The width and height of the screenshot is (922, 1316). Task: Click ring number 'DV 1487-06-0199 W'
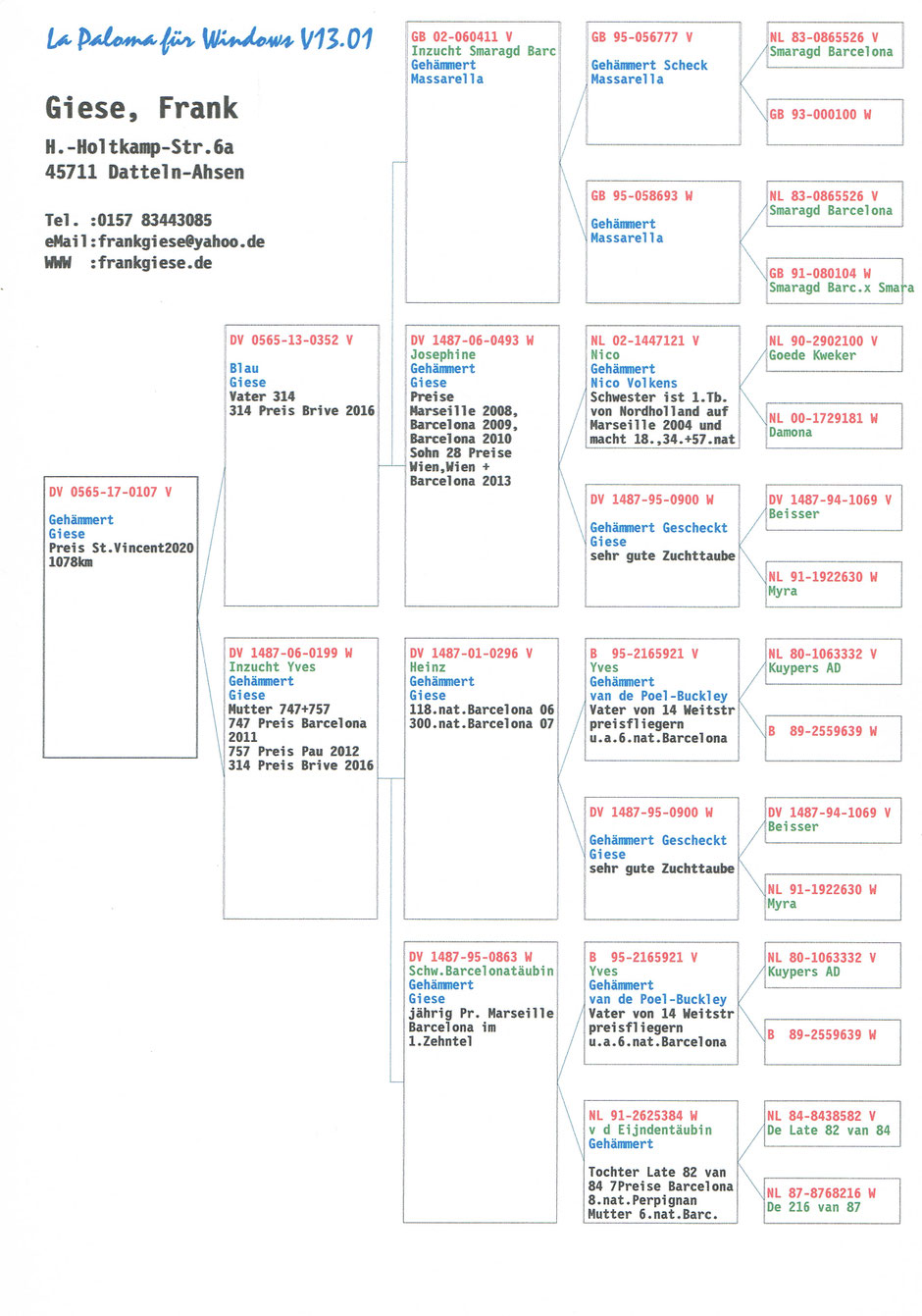(290, 653)
